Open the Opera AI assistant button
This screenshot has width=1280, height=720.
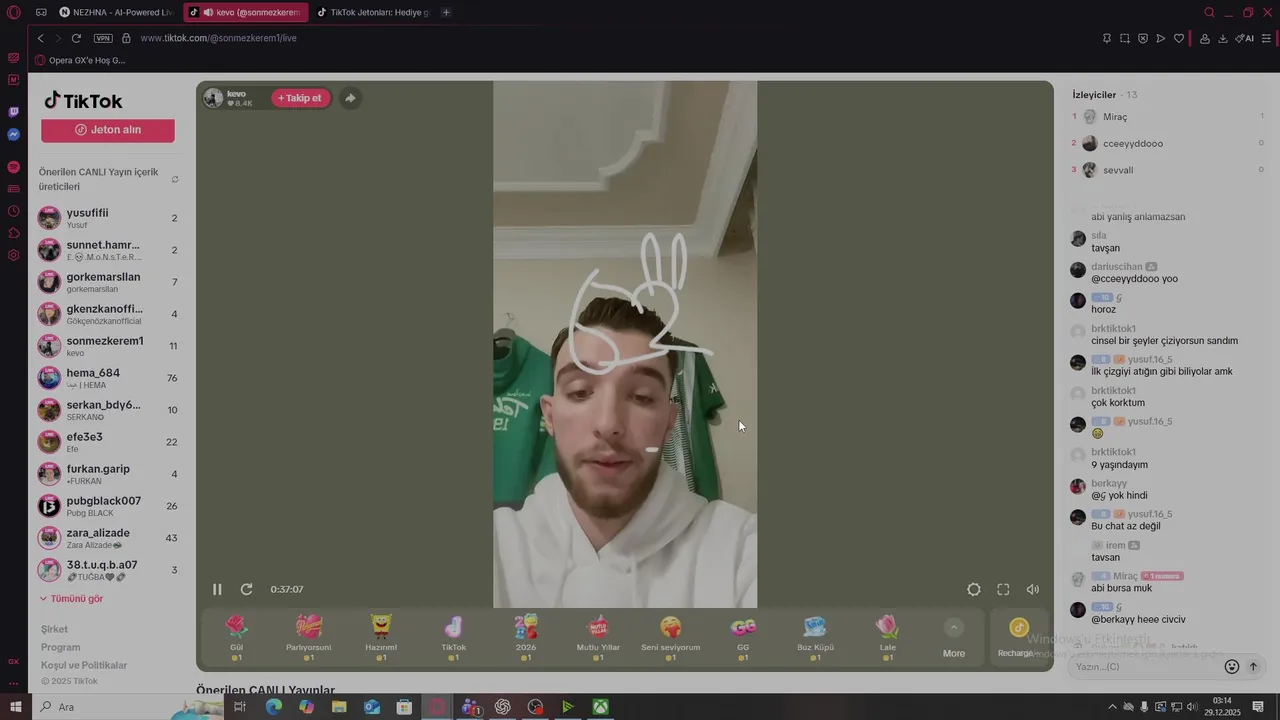pyautogui.click(x=1245, y=38)
